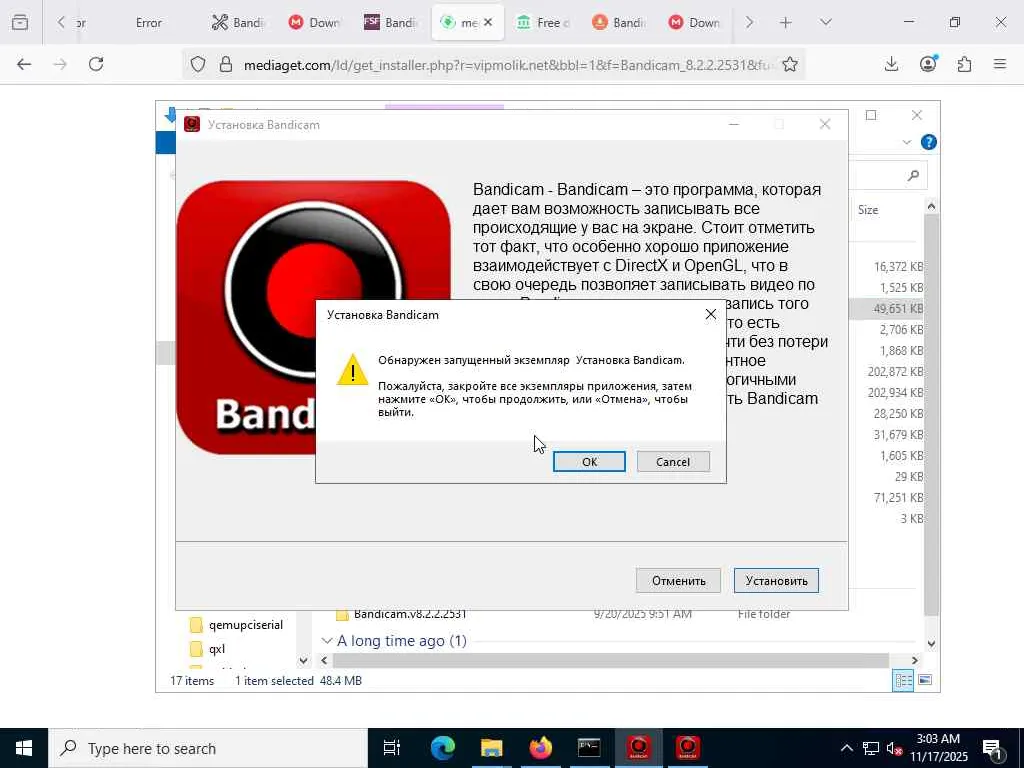Open Command Prompt from taskbar

(x=589, y=748)
